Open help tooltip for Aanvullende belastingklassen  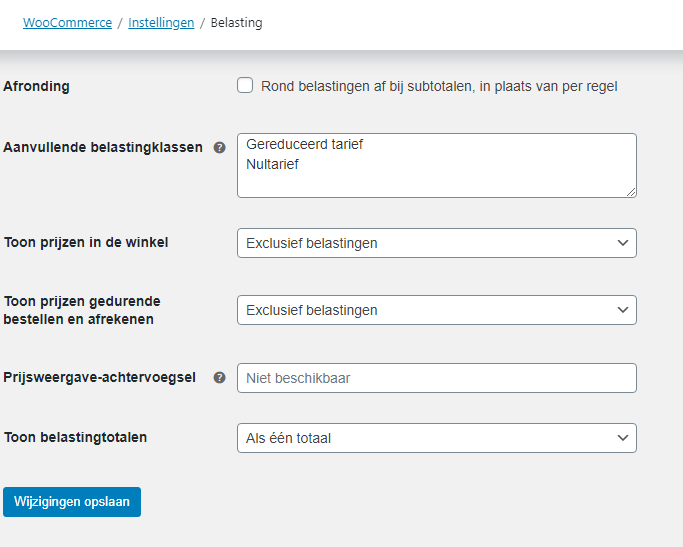click(x=220, y=148)
